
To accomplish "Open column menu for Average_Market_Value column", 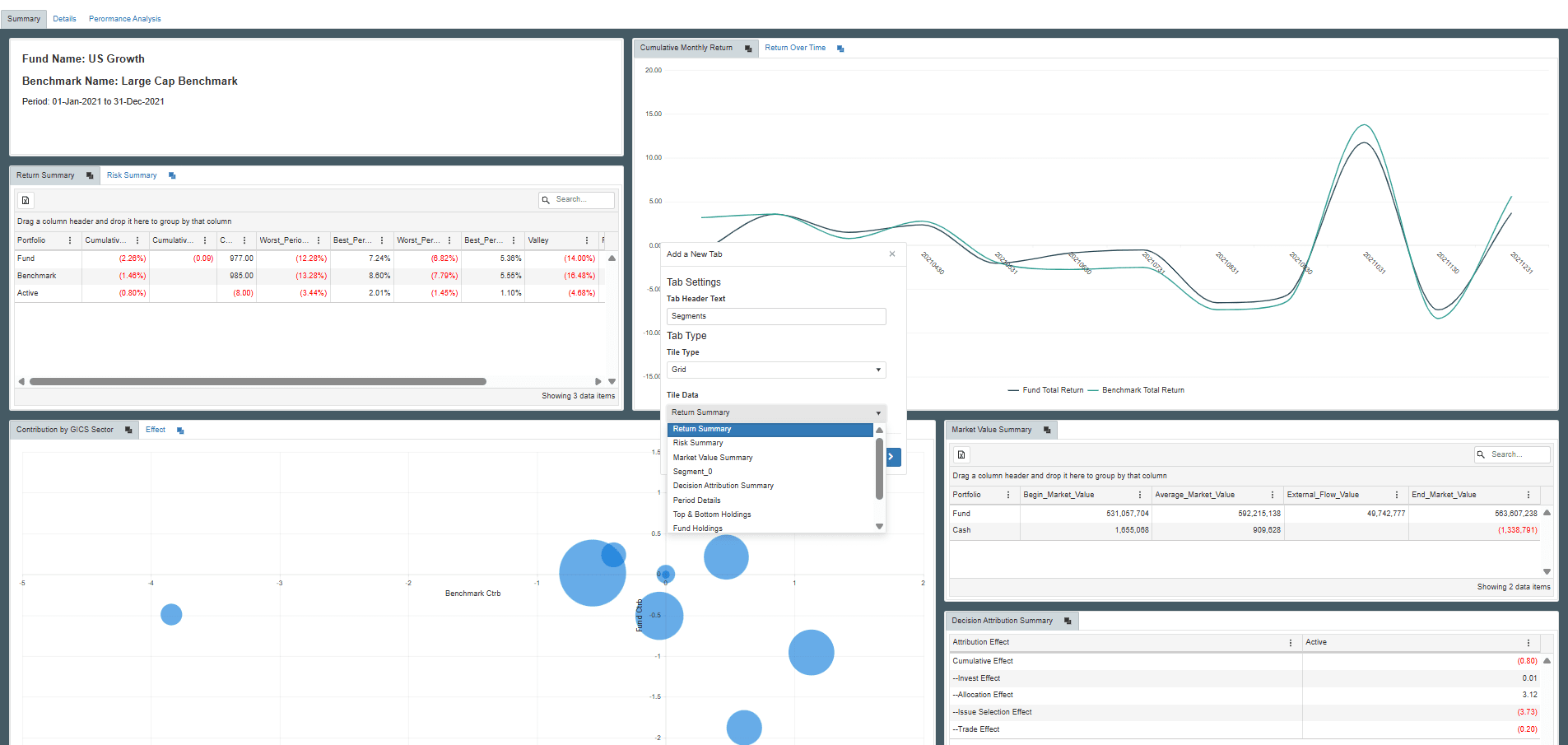I will pos(1273,495).
